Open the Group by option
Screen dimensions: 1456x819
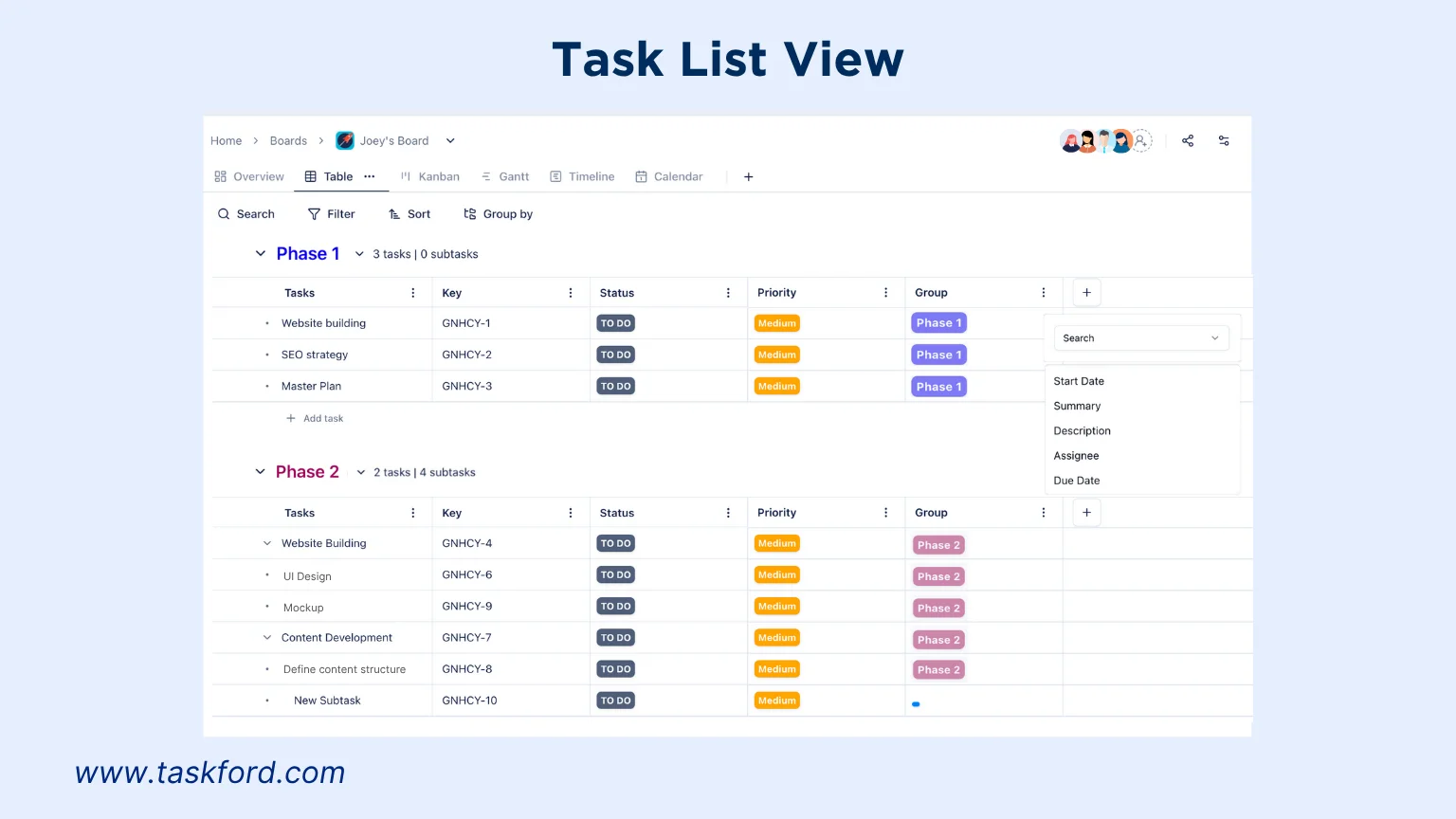coord(498,213)
